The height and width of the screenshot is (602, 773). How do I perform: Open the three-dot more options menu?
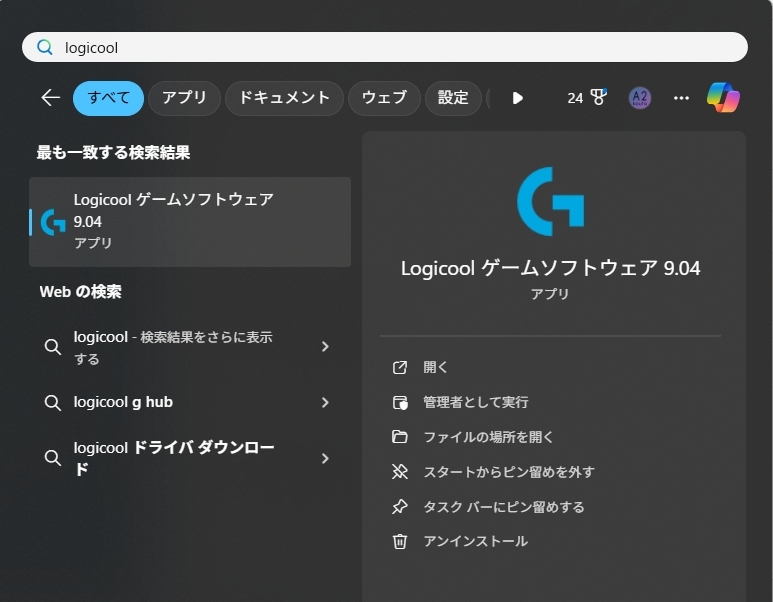click(681, 98)
